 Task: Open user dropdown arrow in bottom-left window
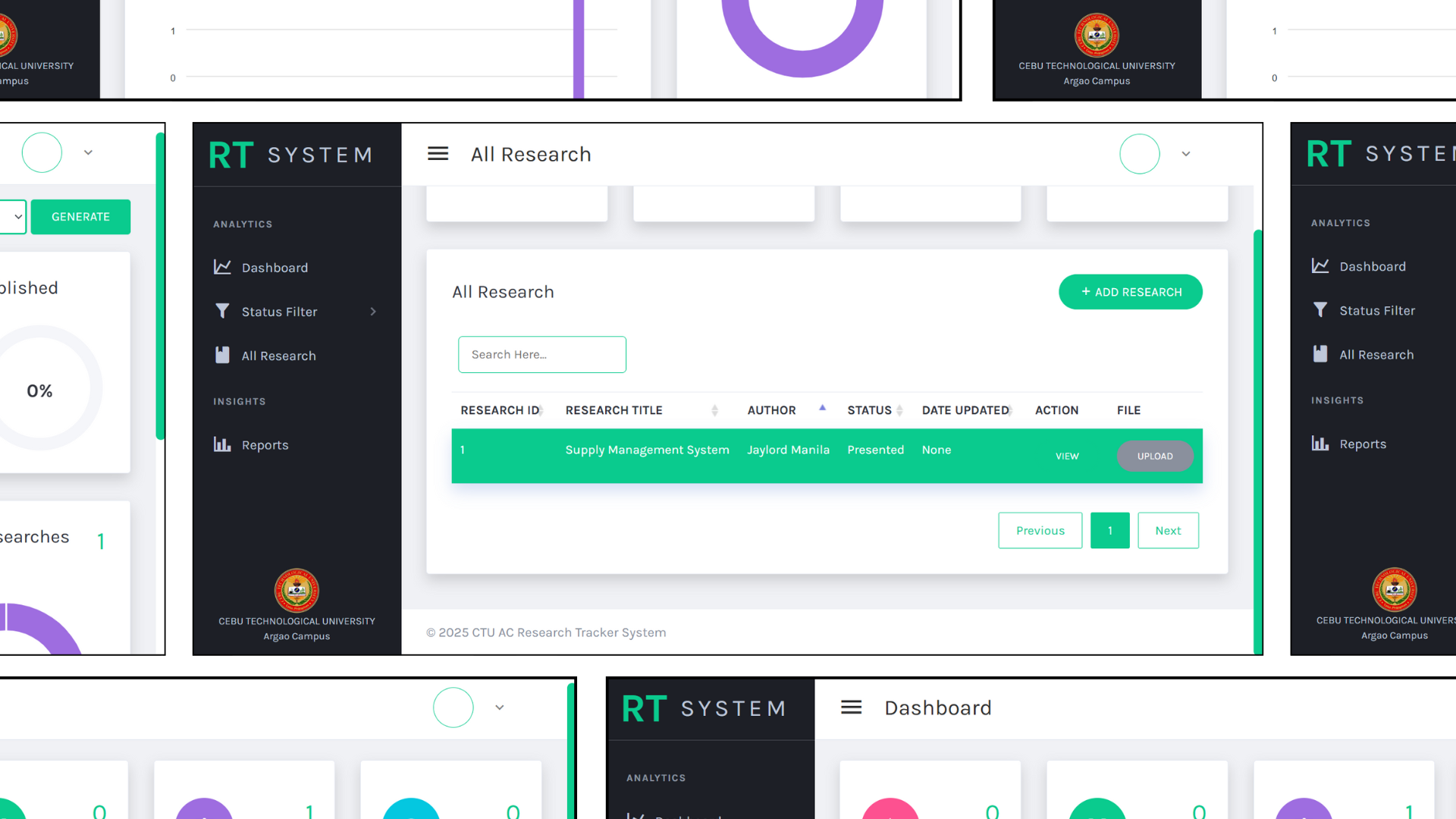(x=499, y=708)
